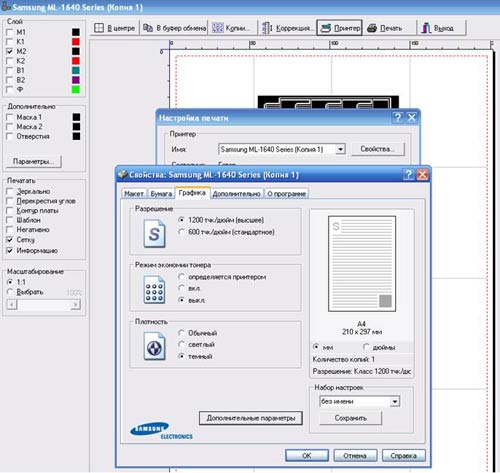Select the Графика tab
This screenshot has height=473, width=500.
pyautogui.click(x=192, y=193)
